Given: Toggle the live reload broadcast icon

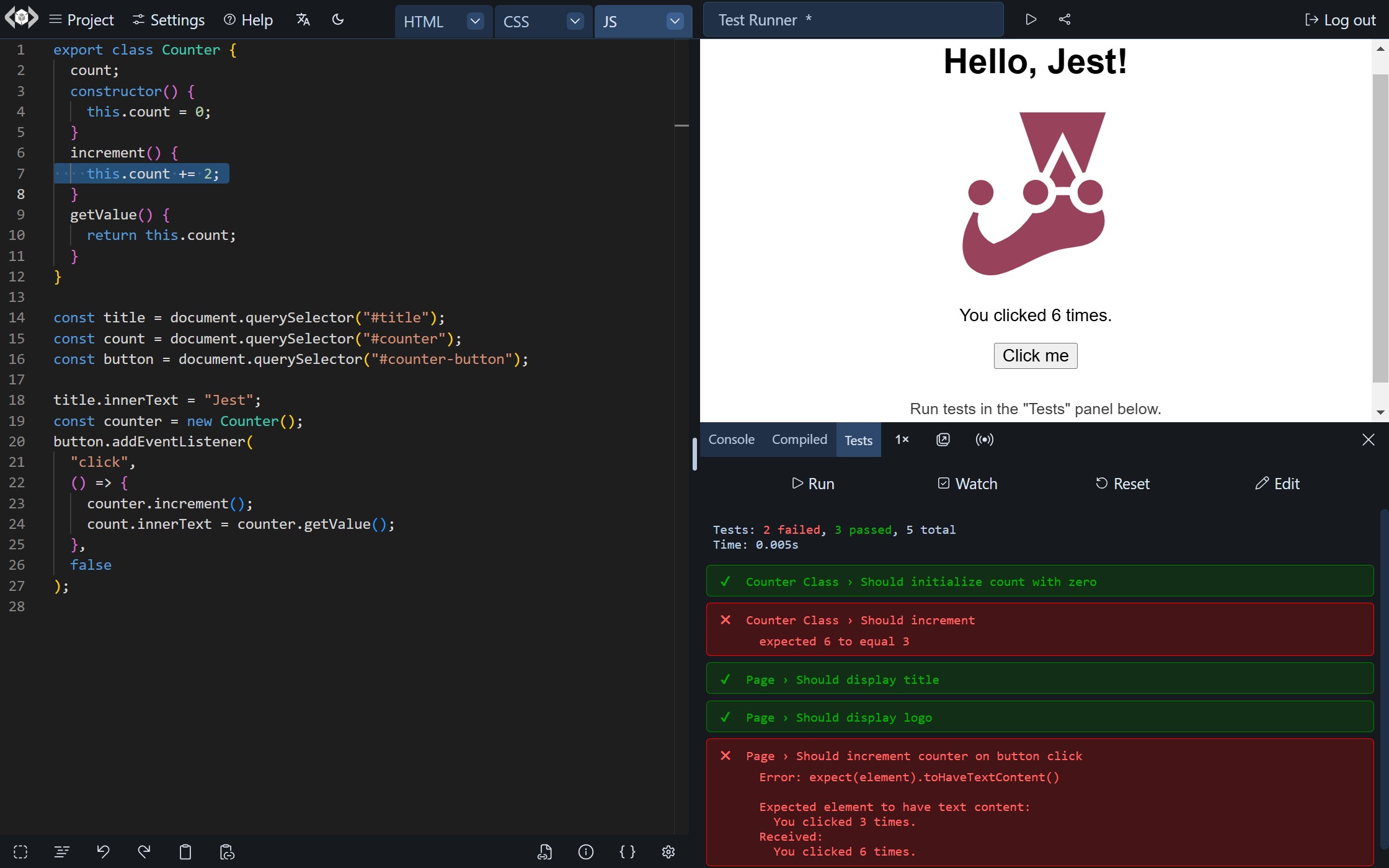Looking at the screenshot, I should pos(984,440).
